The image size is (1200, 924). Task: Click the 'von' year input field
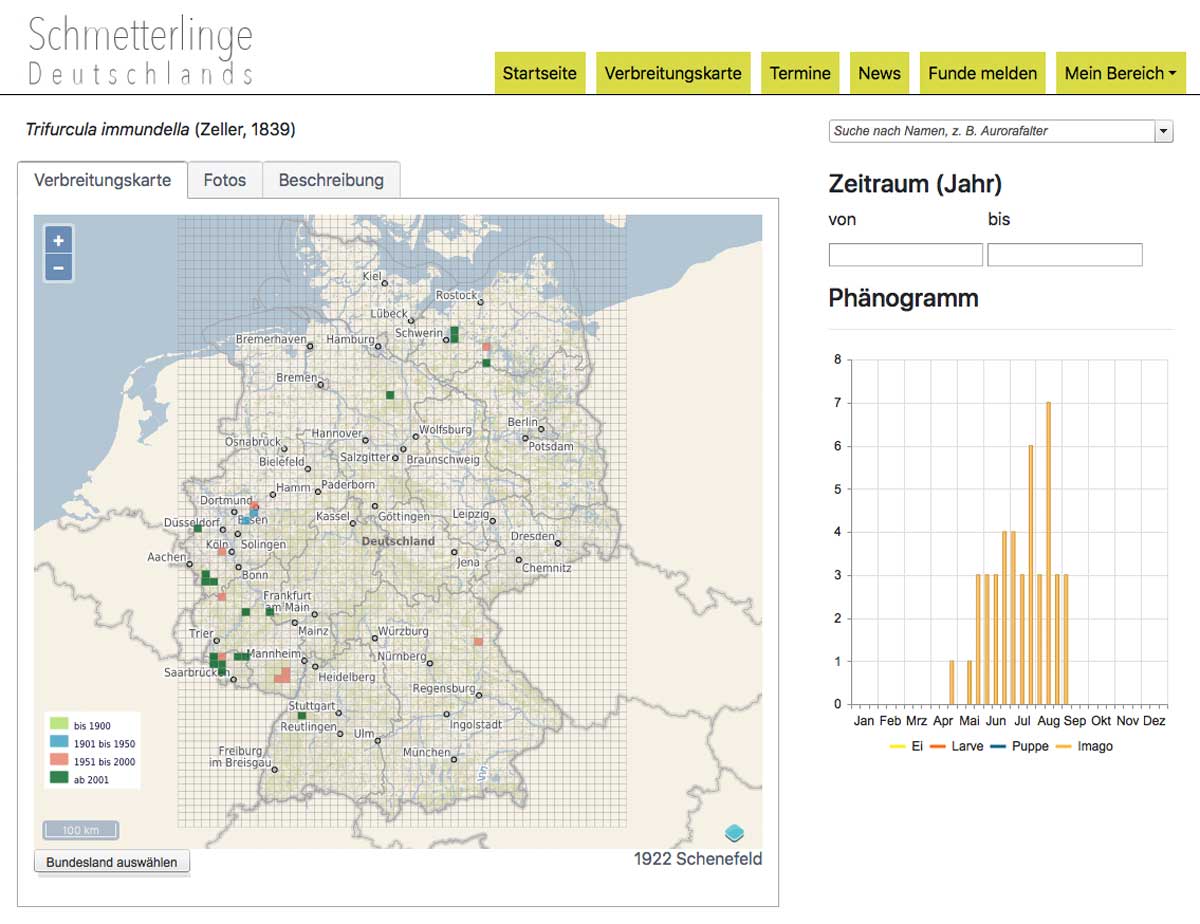pyautogui.click(x=905, y=255)
